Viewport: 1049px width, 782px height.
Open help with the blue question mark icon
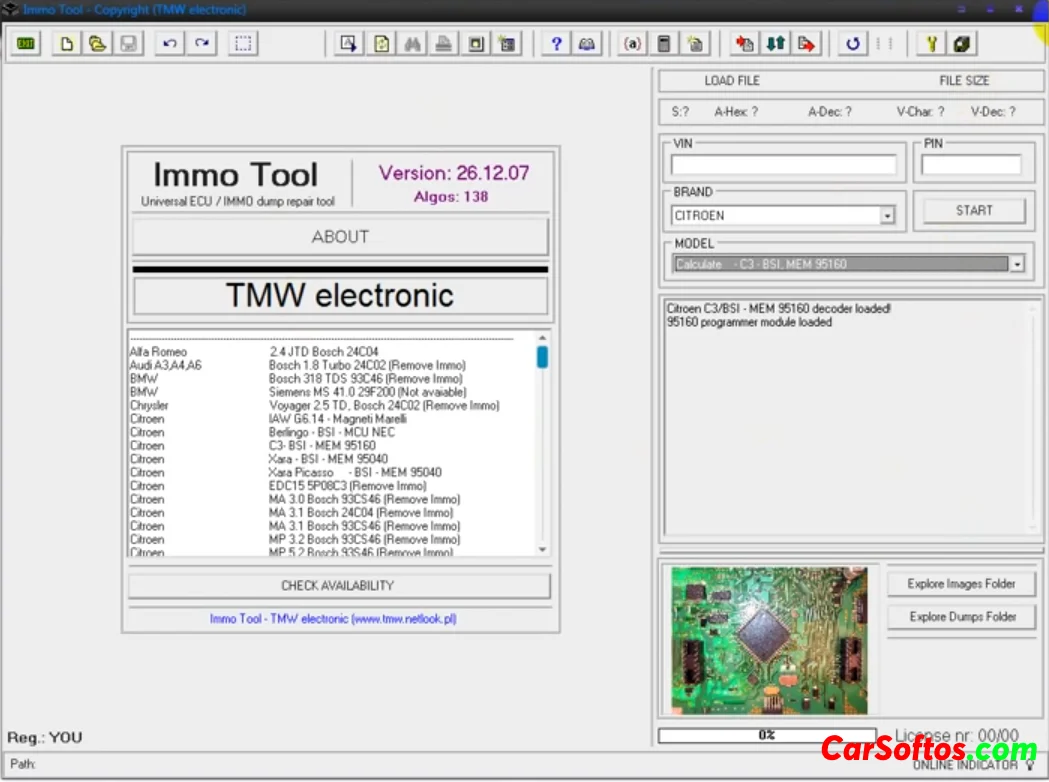pyautogui.click(x=557, y=44)
